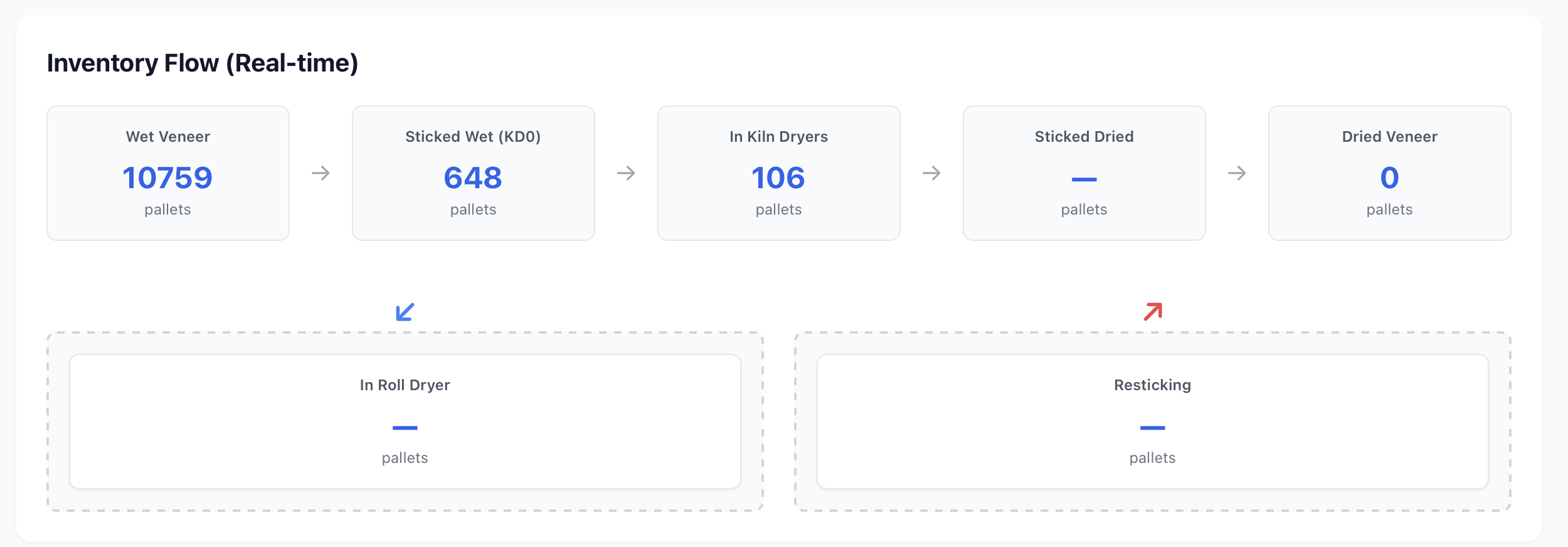This screenshot has height=547, width=1568.
Task: Click the 648 pallet count
Action: [473, 178]
